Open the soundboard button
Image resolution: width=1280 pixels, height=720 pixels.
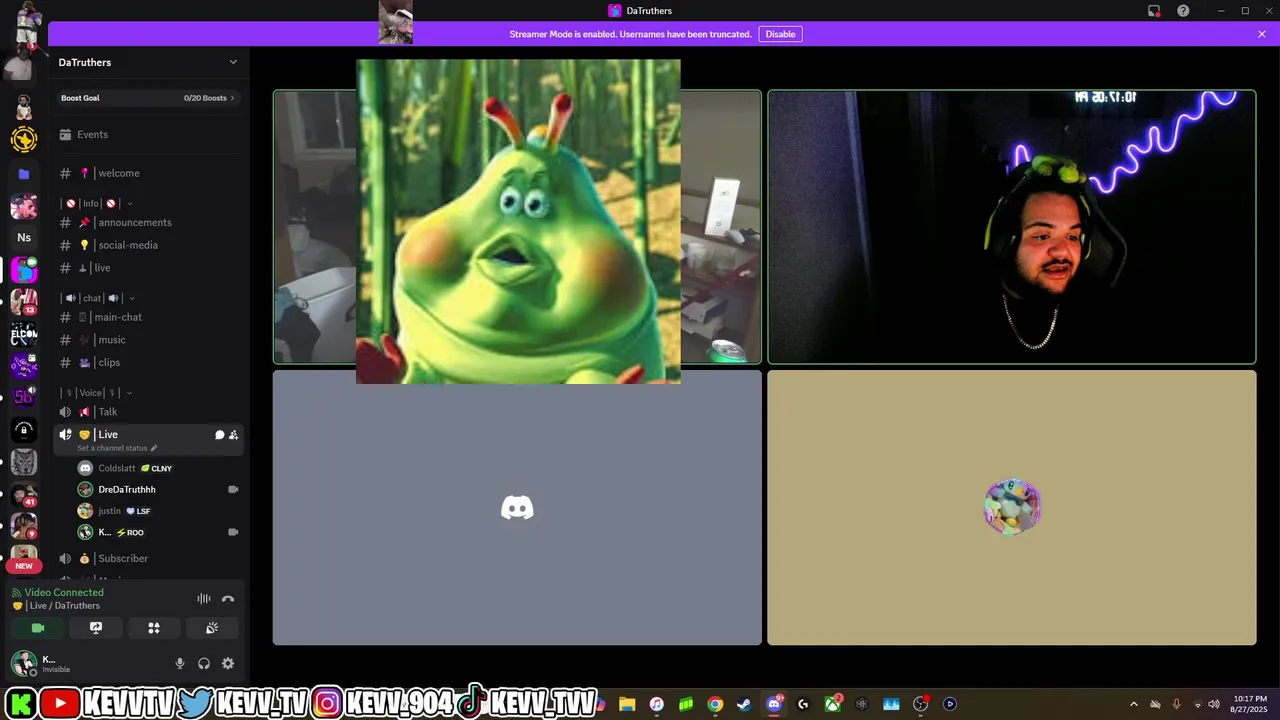212,628
